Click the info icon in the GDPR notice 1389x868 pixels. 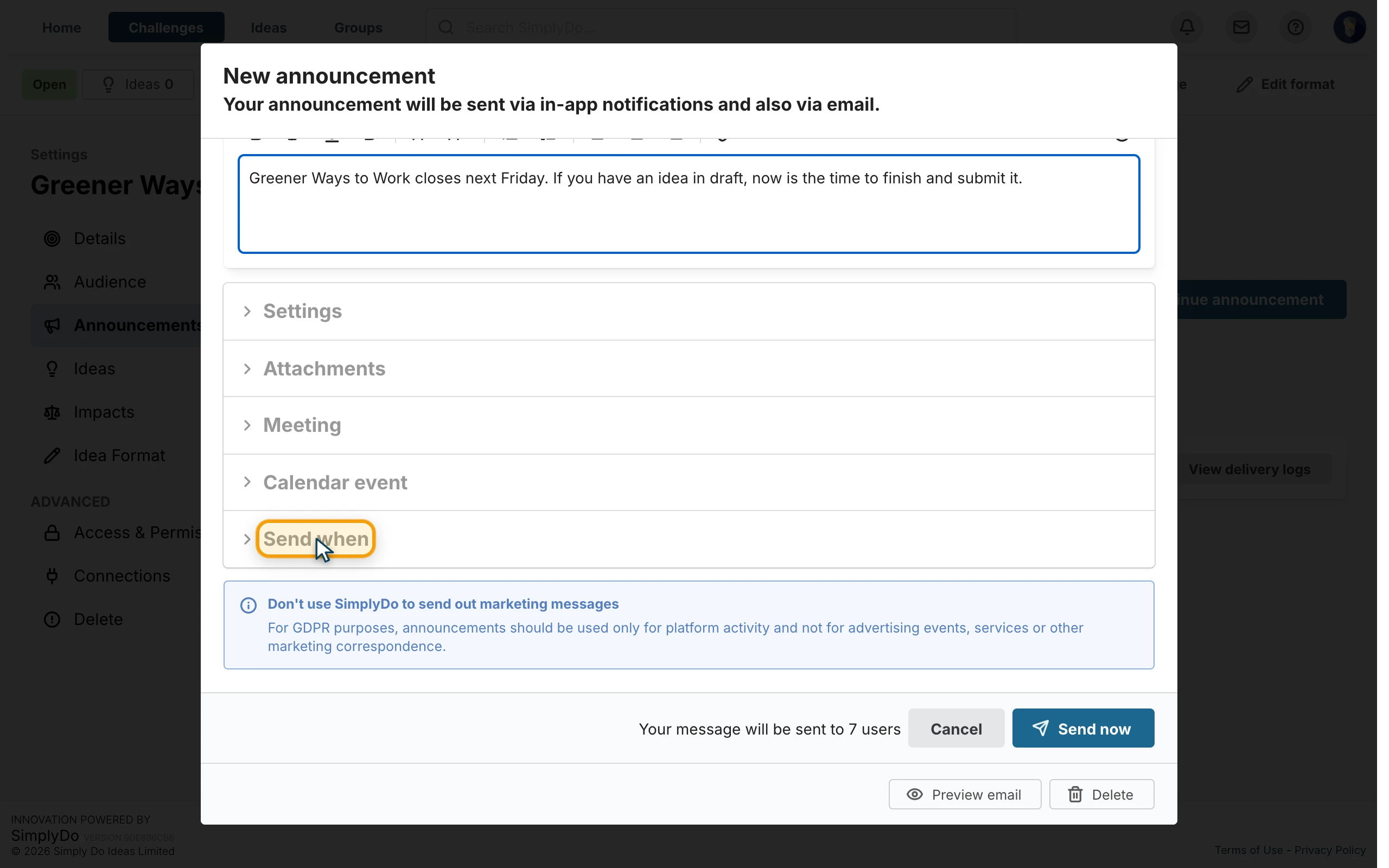click(x=248, y=605)
